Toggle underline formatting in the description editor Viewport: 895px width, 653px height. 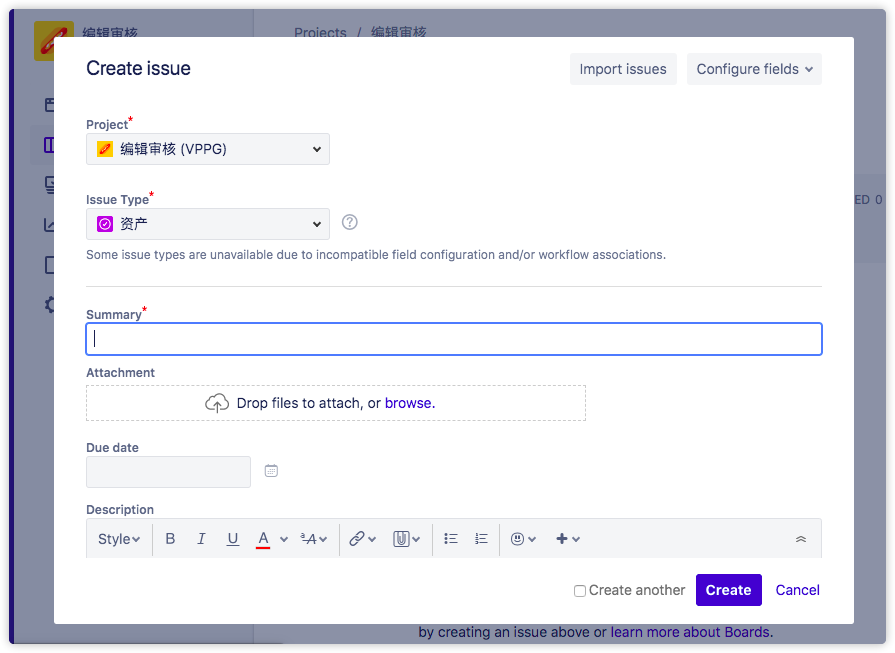[232, 538]
